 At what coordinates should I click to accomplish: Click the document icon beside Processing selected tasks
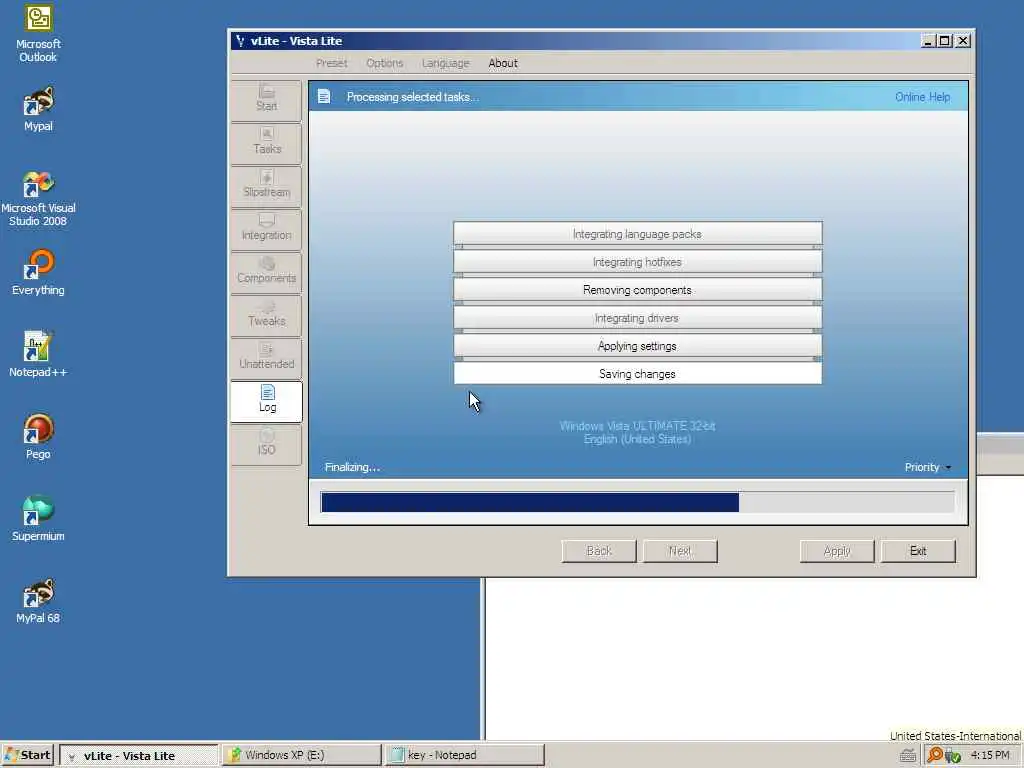tap(324, 97)
